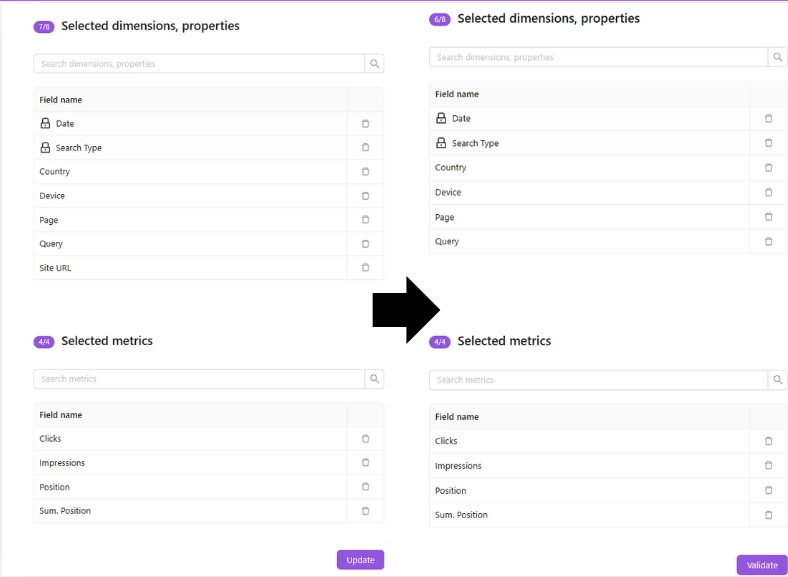Screen dimensions: 788x577
Task: Select 'Country' text in right 6/8 list
Action: [451, 168]
